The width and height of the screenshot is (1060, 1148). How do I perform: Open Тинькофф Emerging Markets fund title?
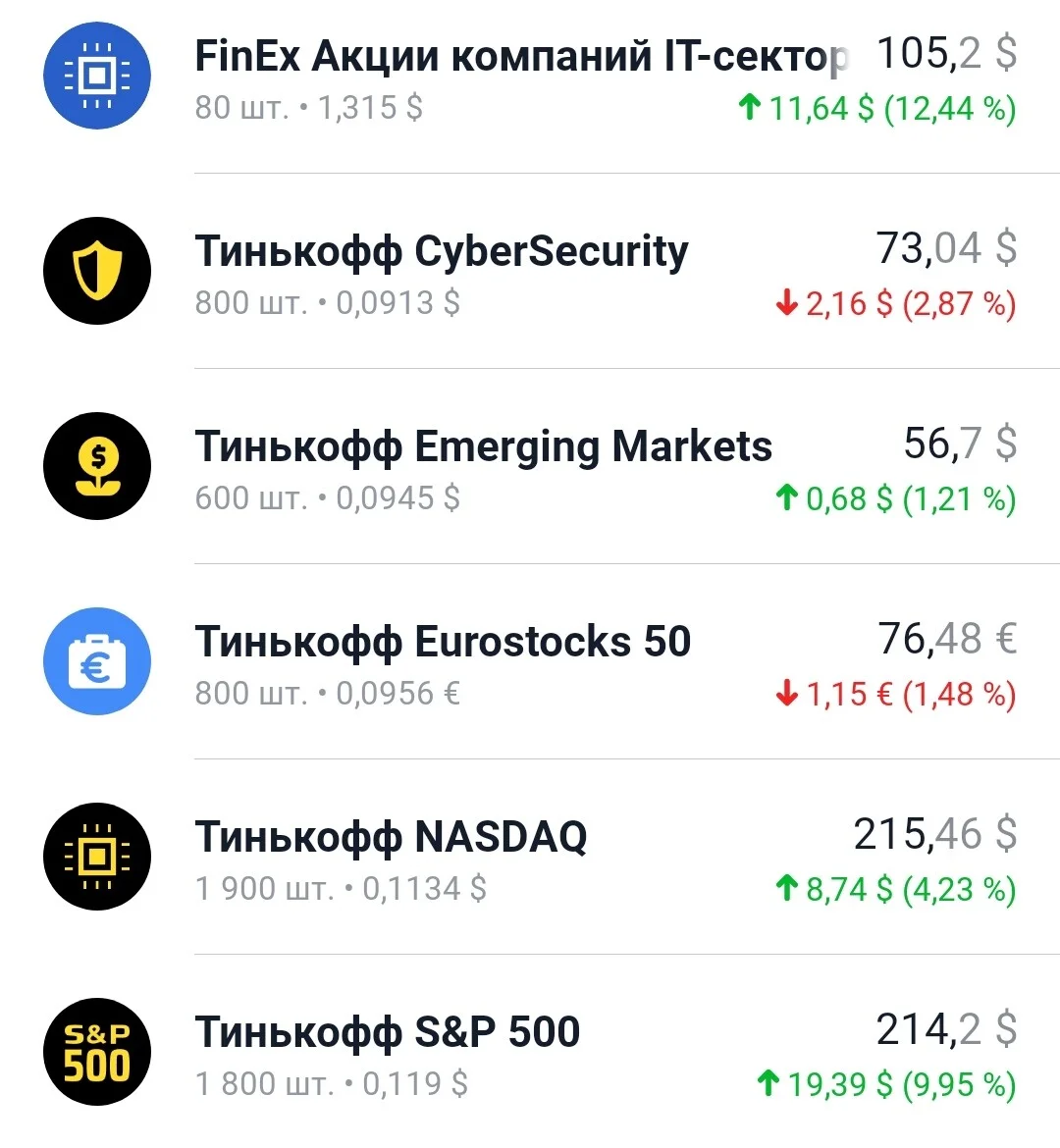484,447
